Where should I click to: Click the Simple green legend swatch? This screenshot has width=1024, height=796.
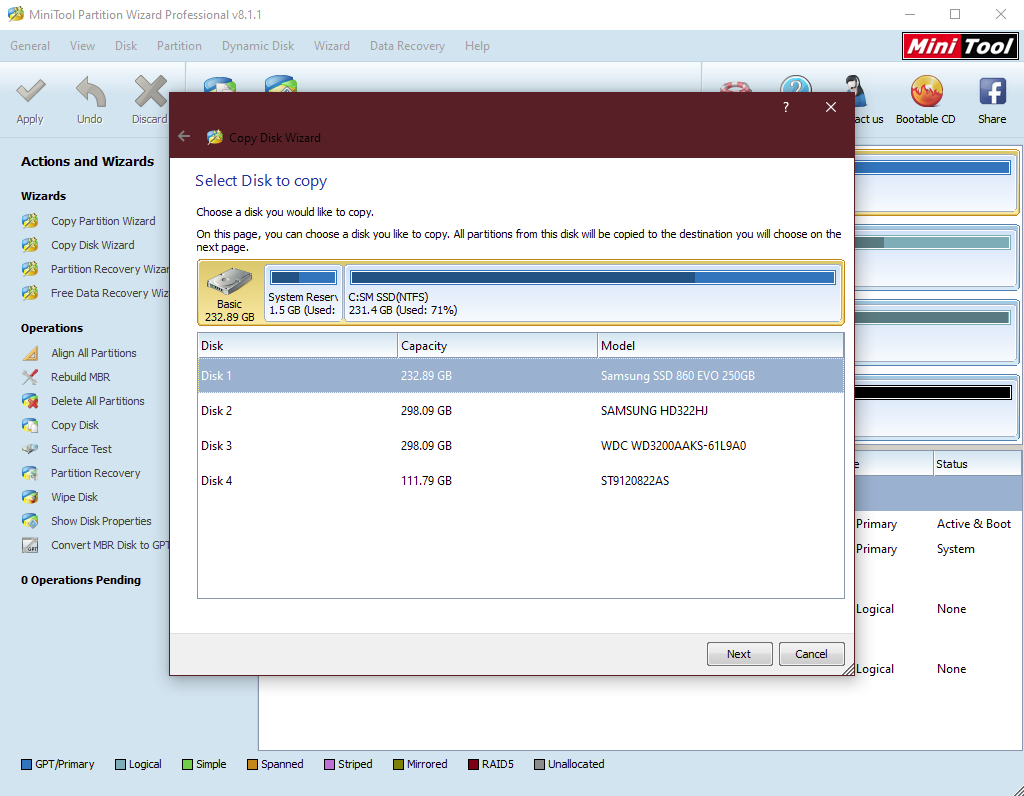pos(187,765)
